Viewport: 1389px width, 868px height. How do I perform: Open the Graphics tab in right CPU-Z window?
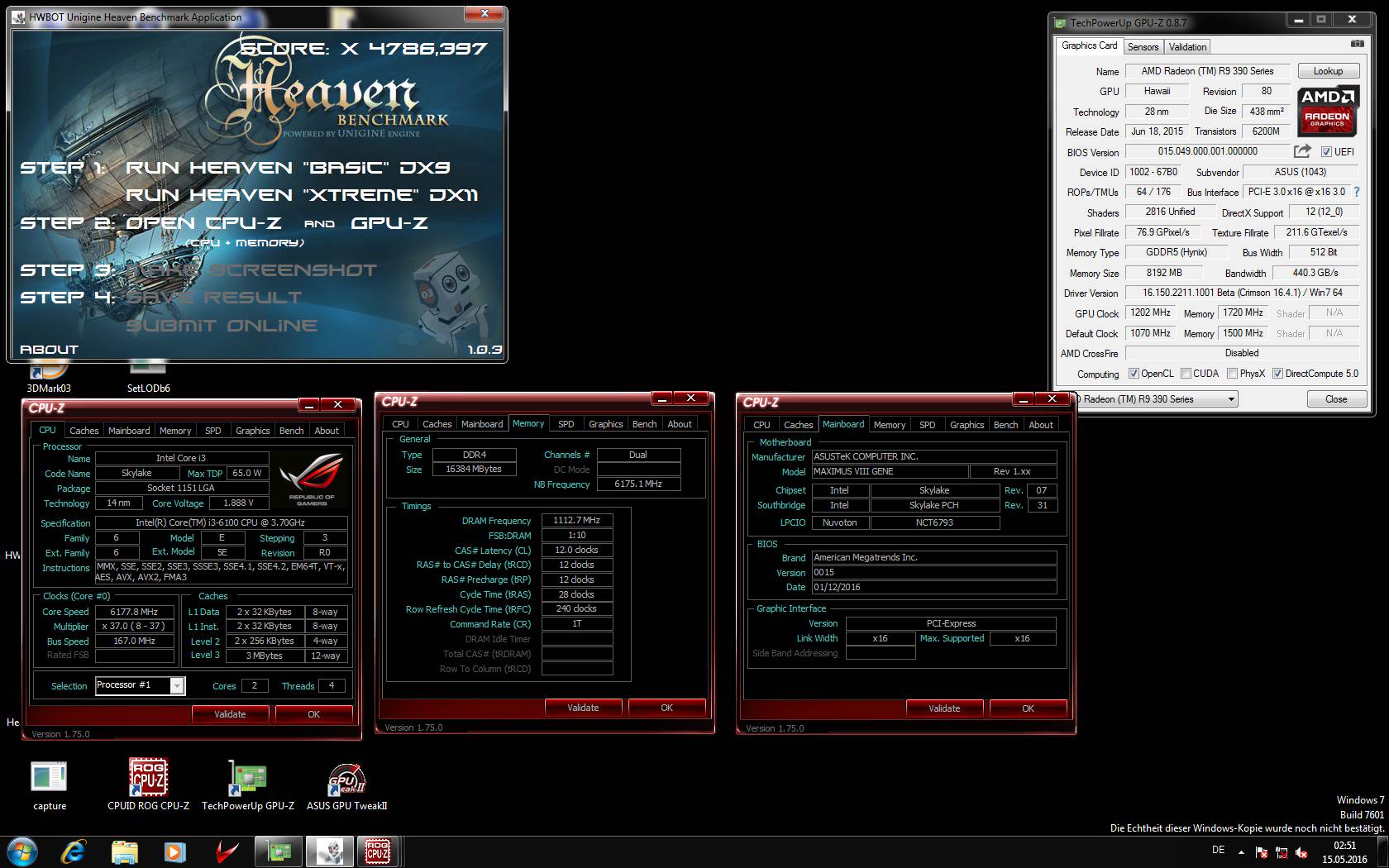(967, 425)
